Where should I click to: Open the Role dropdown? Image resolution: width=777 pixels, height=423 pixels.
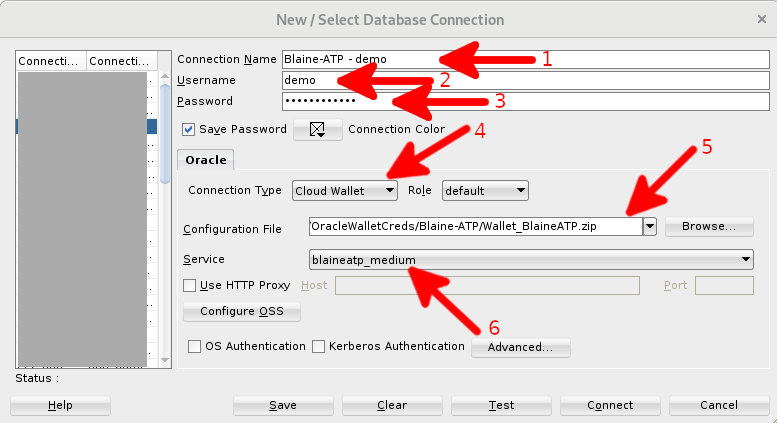click(485, 191)
